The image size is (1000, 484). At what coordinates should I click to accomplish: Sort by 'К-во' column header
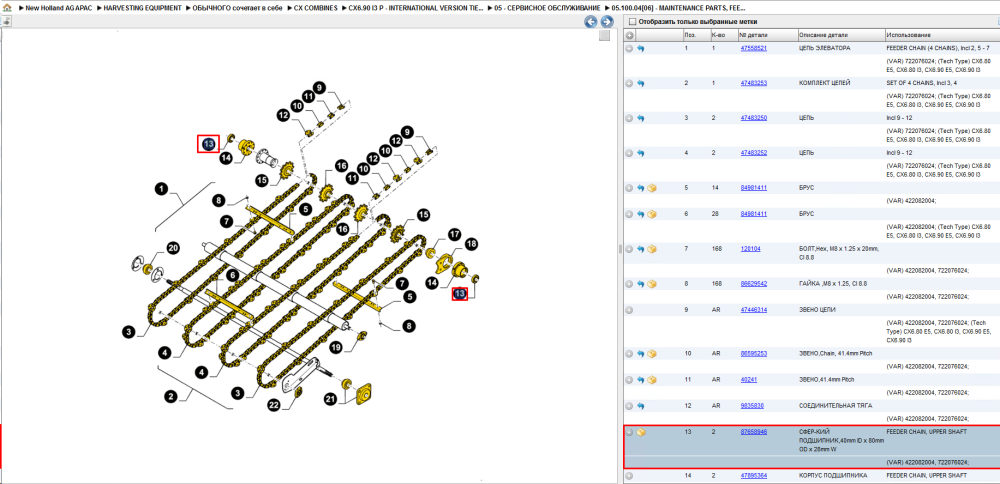[x=723, y=34]
